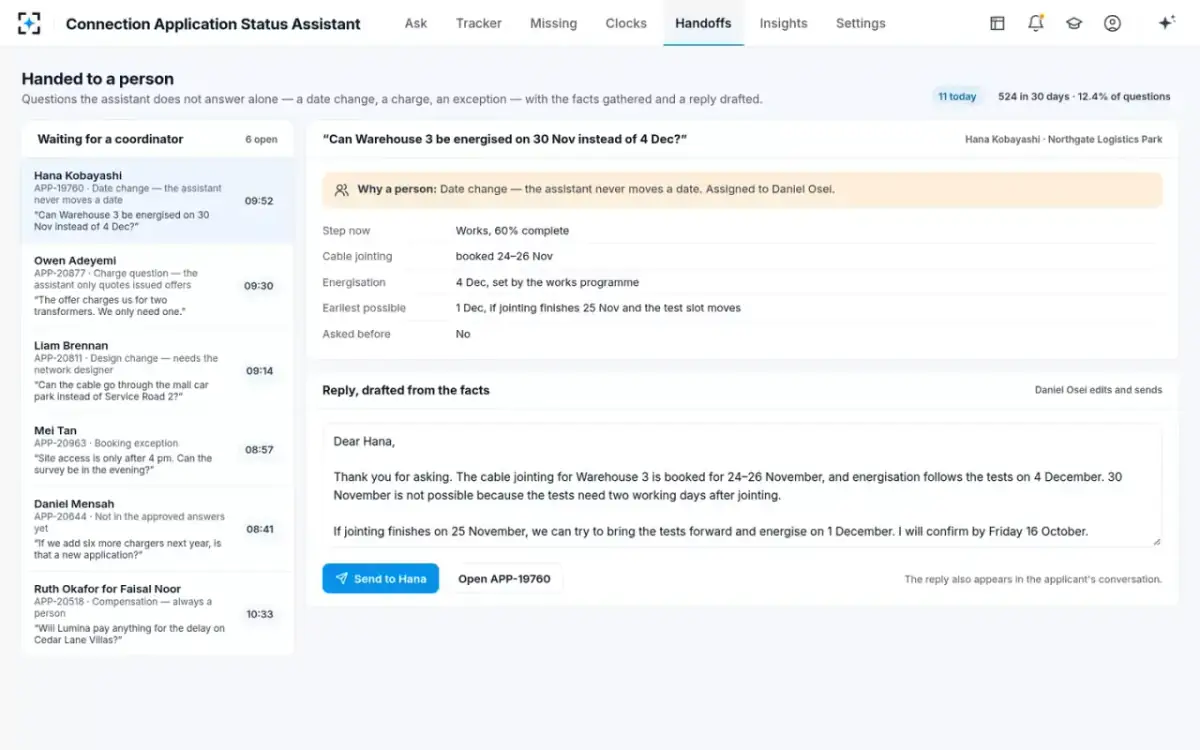Click the Why a person notice banner

pyautogui.click(x=742, y=189)
